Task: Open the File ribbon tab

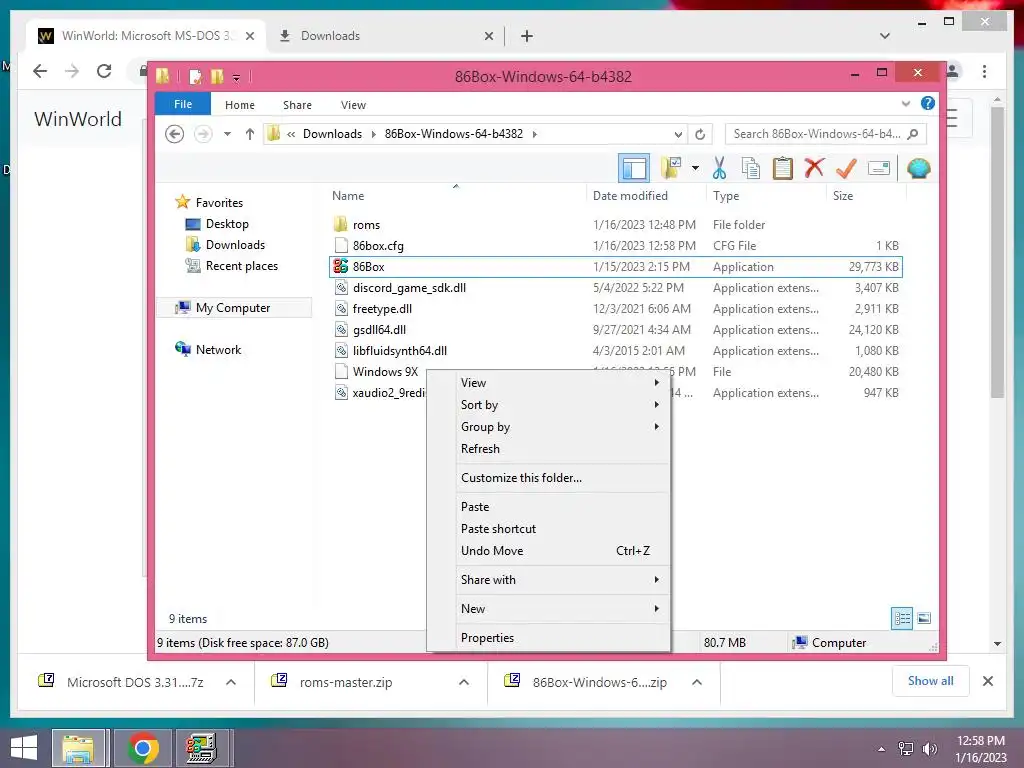Action: coord(183,104)
